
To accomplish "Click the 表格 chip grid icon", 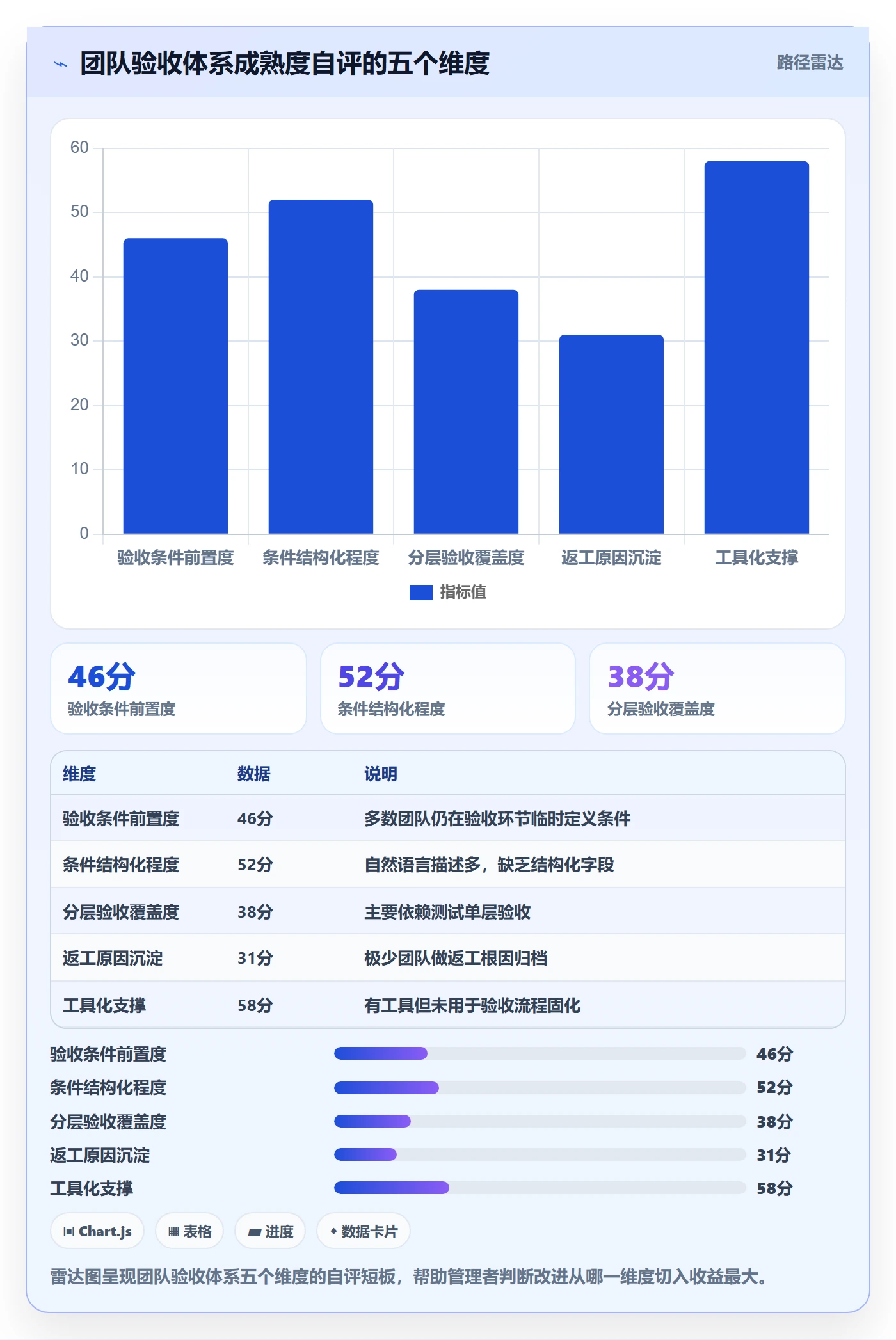I will click(173, 1232).
